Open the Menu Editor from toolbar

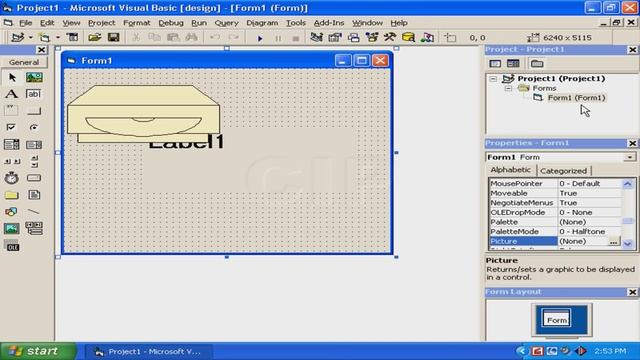(x=73, y=38)
